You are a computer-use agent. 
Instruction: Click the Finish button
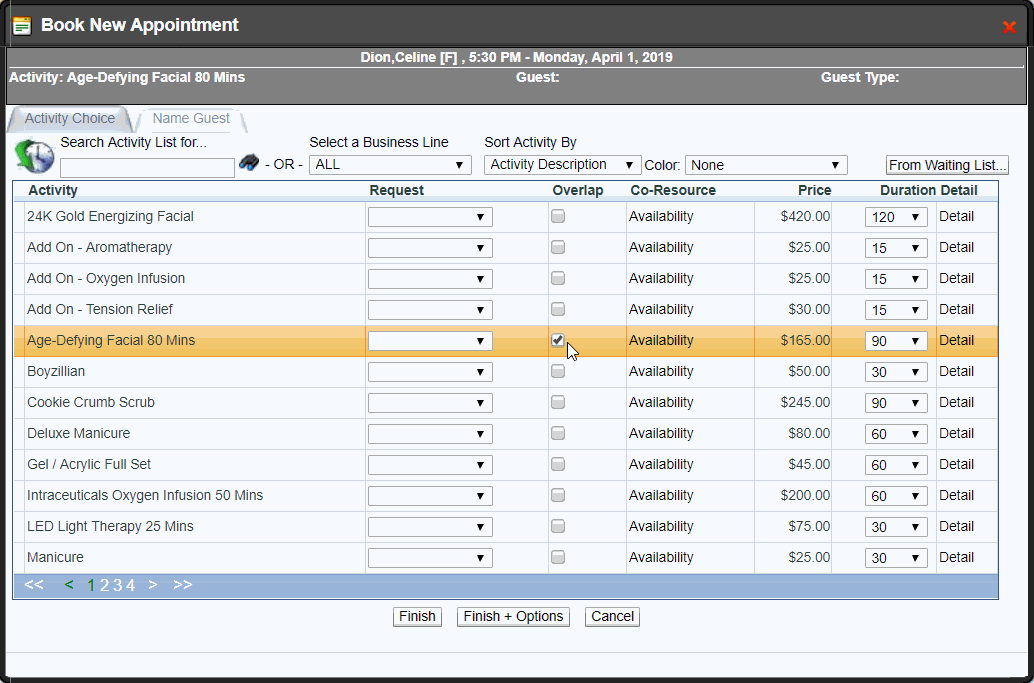coord(417,616)
